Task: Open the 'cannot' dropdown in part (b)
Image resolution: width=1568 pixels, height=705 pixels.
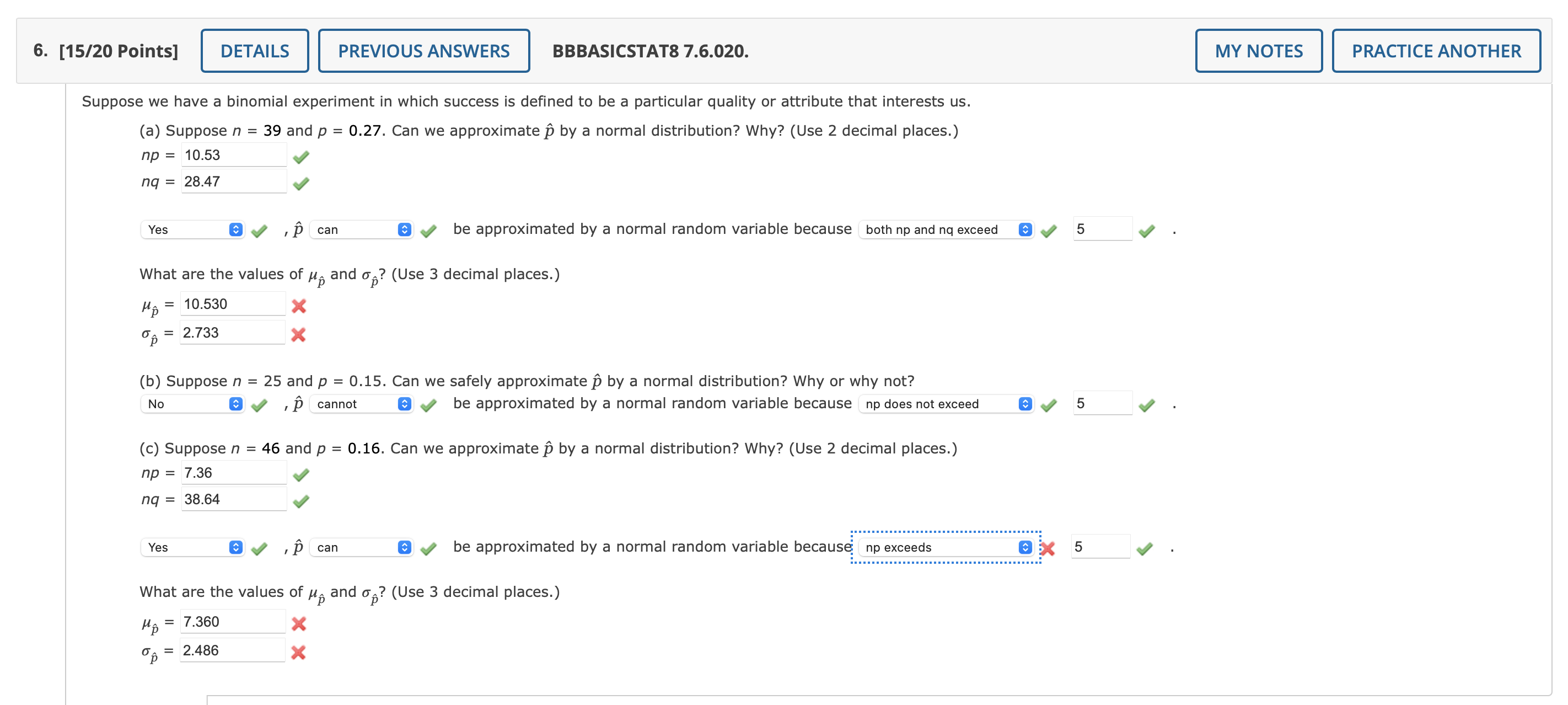Action: [x=361, y=404]
